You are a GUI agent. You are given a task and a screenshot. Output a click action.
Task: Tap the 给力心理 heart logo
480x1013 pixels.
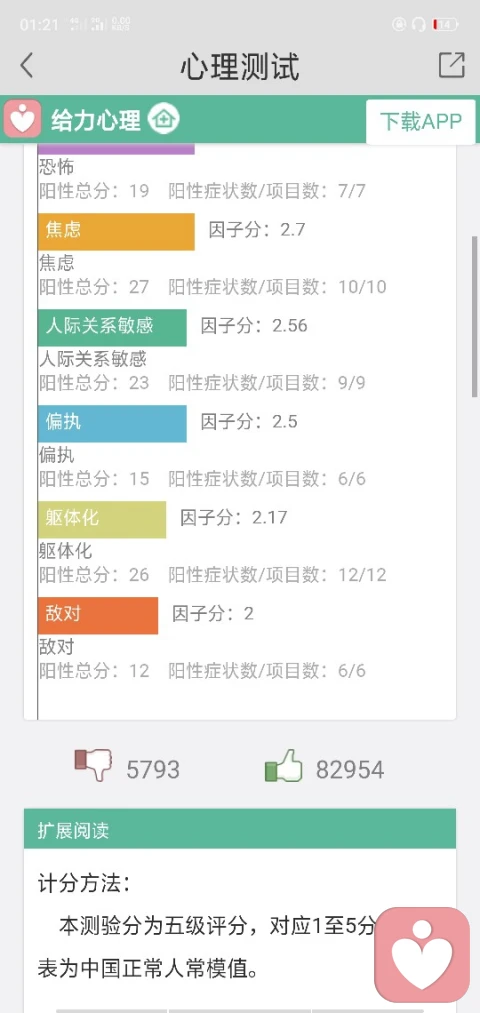click(23, 120)
